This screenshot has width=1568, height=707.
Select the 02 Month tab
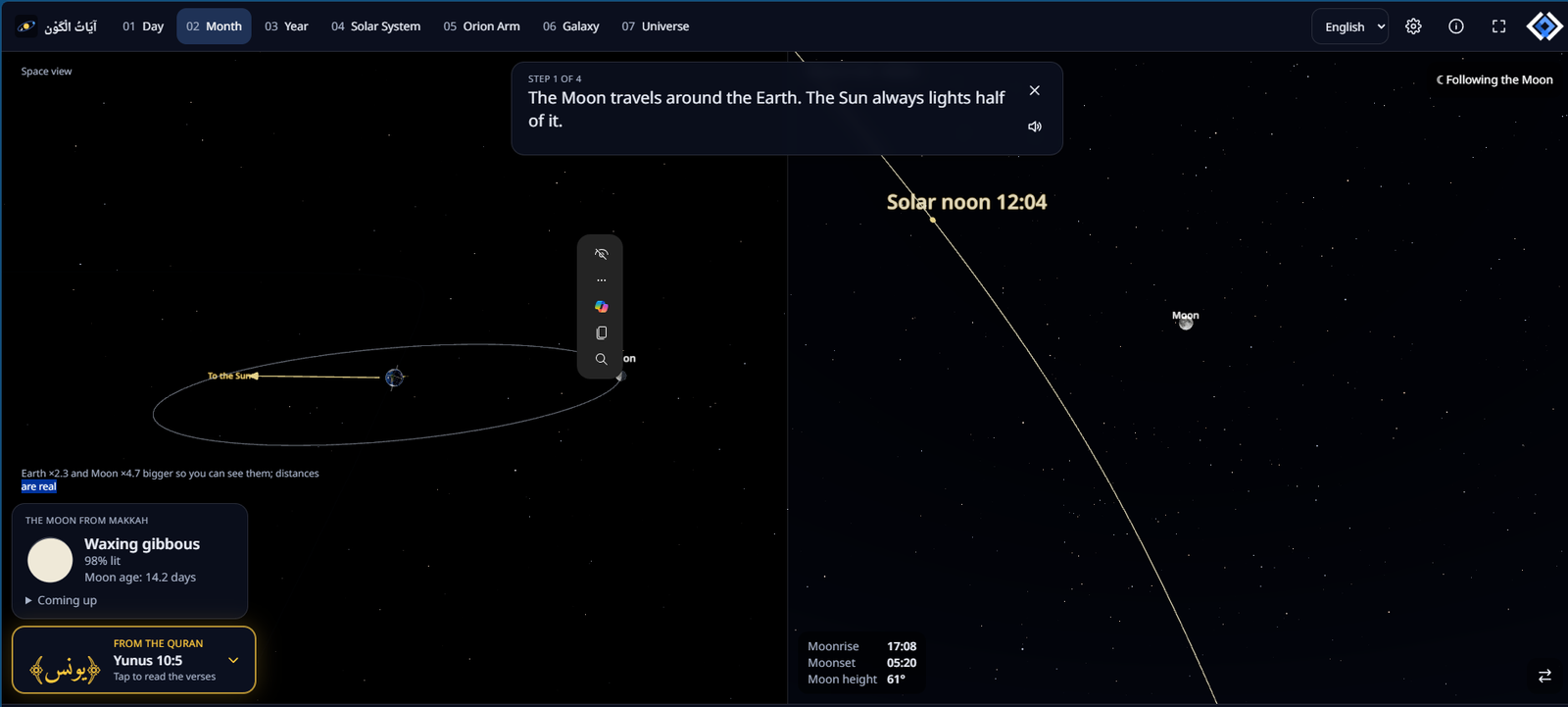pos(214,26)
